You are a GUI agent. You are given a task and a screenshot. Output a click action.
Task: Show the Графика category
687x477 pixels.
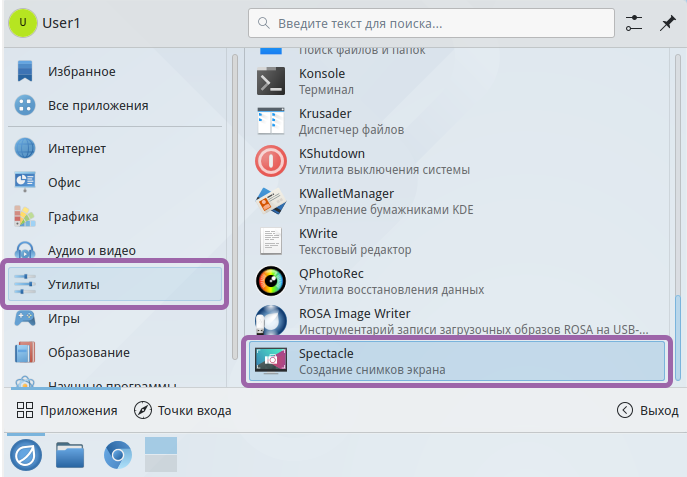[x=72, y=216]
